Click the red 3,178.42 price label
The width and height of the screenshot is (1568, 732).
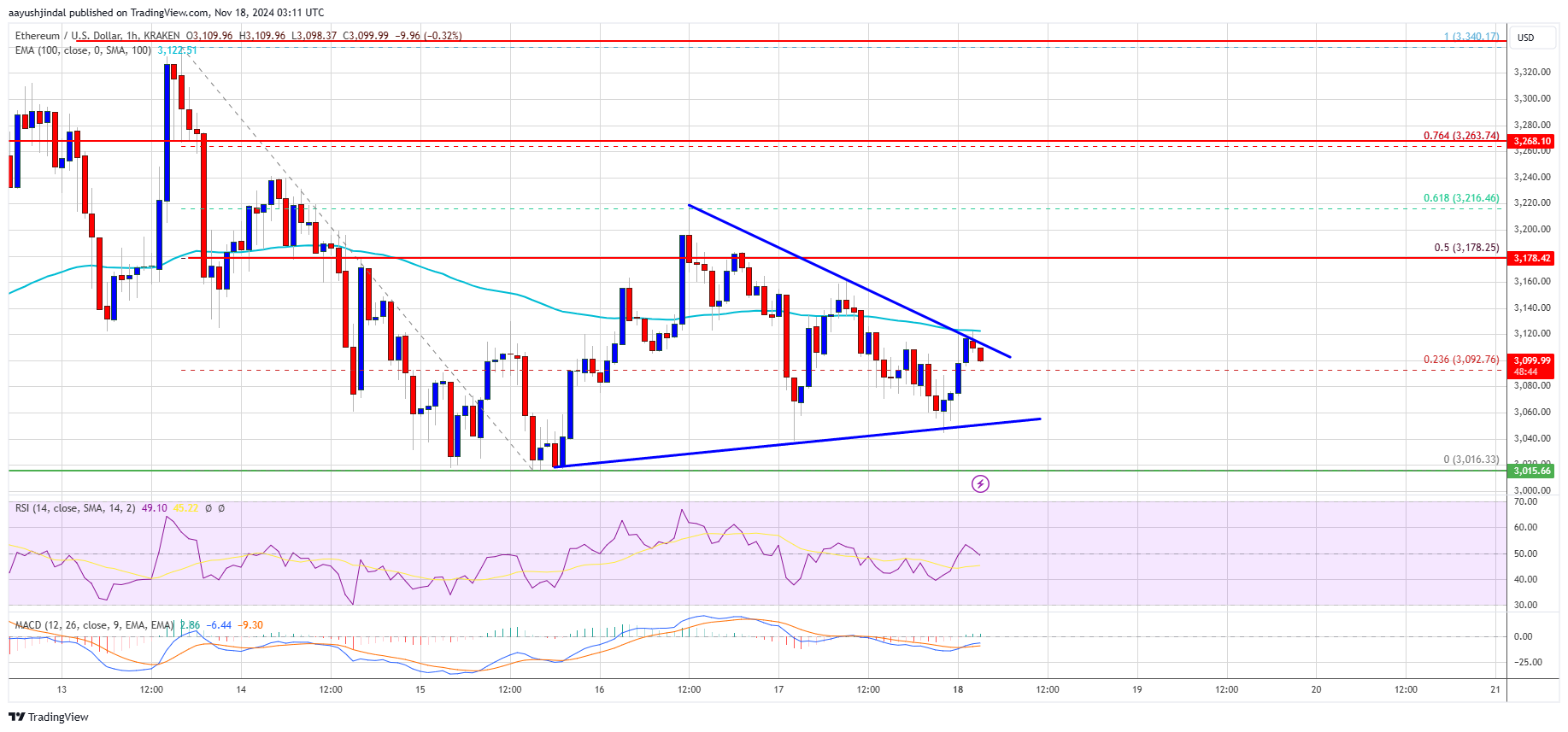tap(1531, 258)
